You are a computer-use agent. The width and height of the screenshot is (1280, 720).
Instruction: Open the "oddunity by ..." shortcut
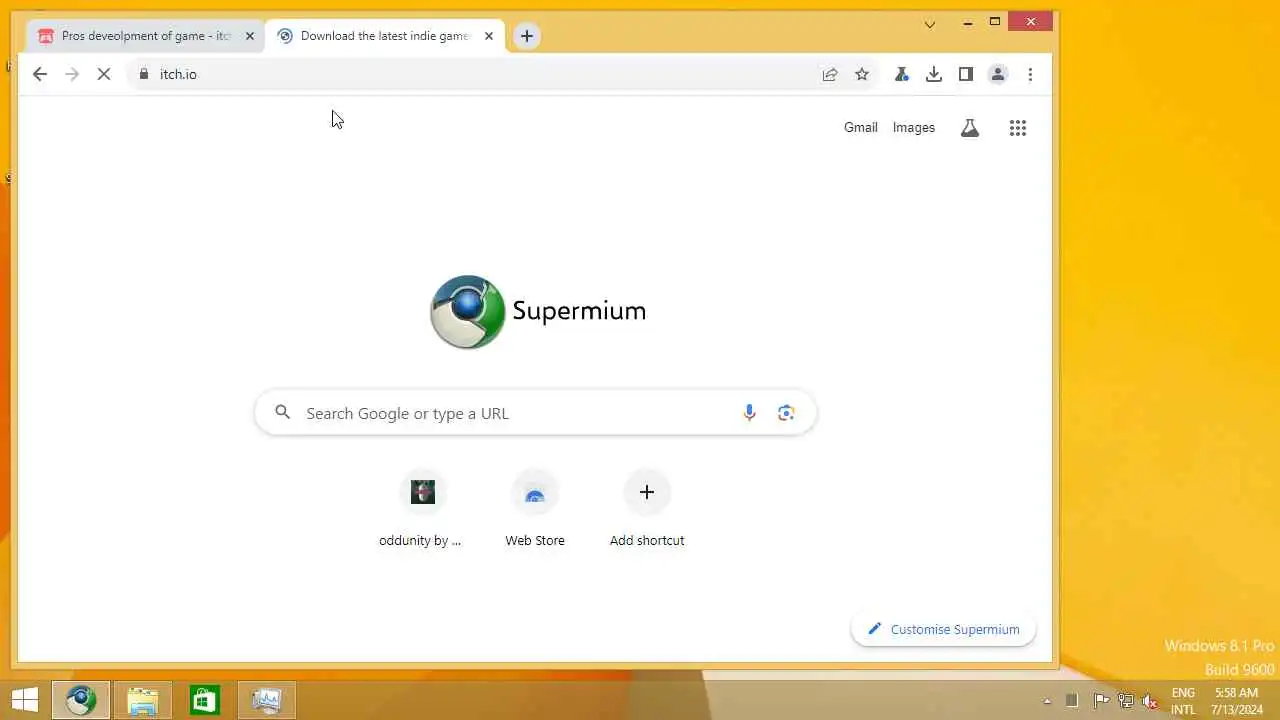422,509
